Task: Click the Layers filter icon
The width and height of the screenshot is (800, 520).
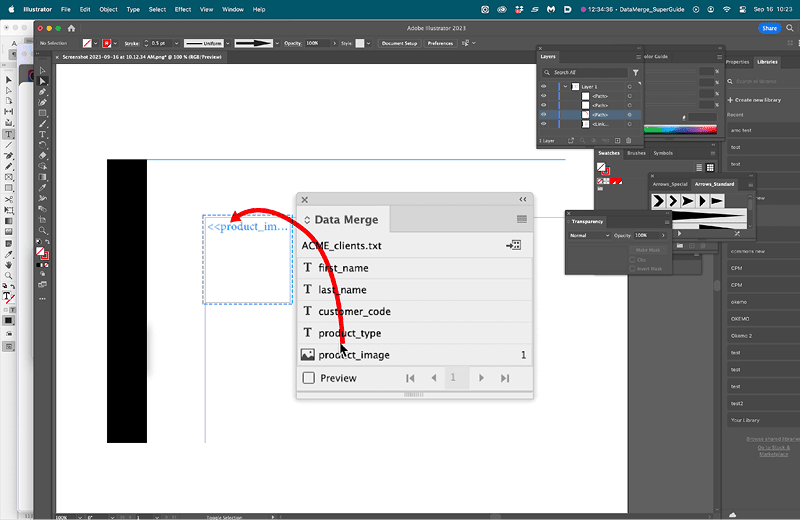Action: [636, 72]
